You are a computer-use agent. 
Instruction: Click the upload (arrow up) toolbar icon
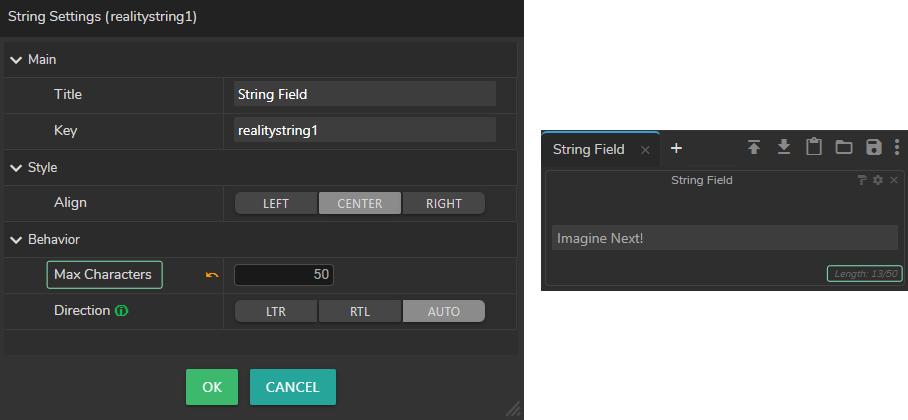coord(754,148)
